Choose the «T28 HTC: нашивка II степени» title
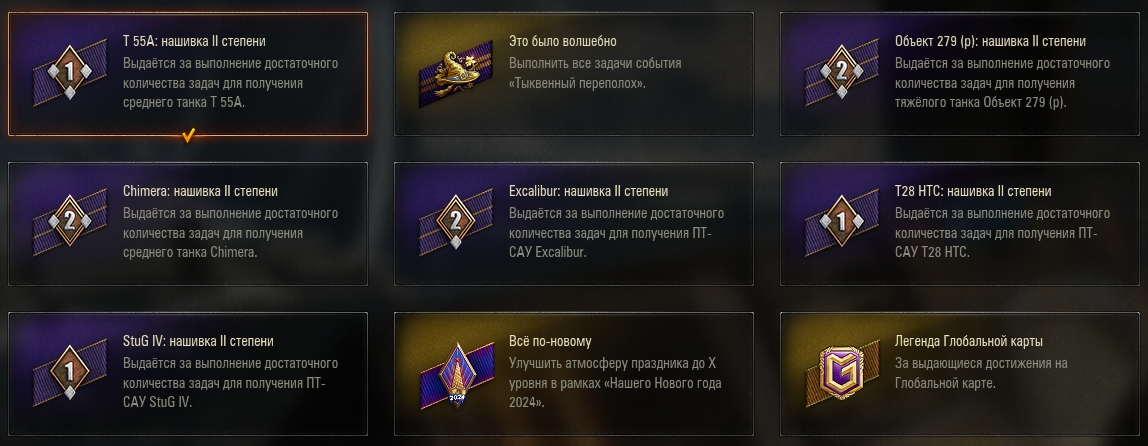This screenshot has width=1148, height=446. [972, 191]
